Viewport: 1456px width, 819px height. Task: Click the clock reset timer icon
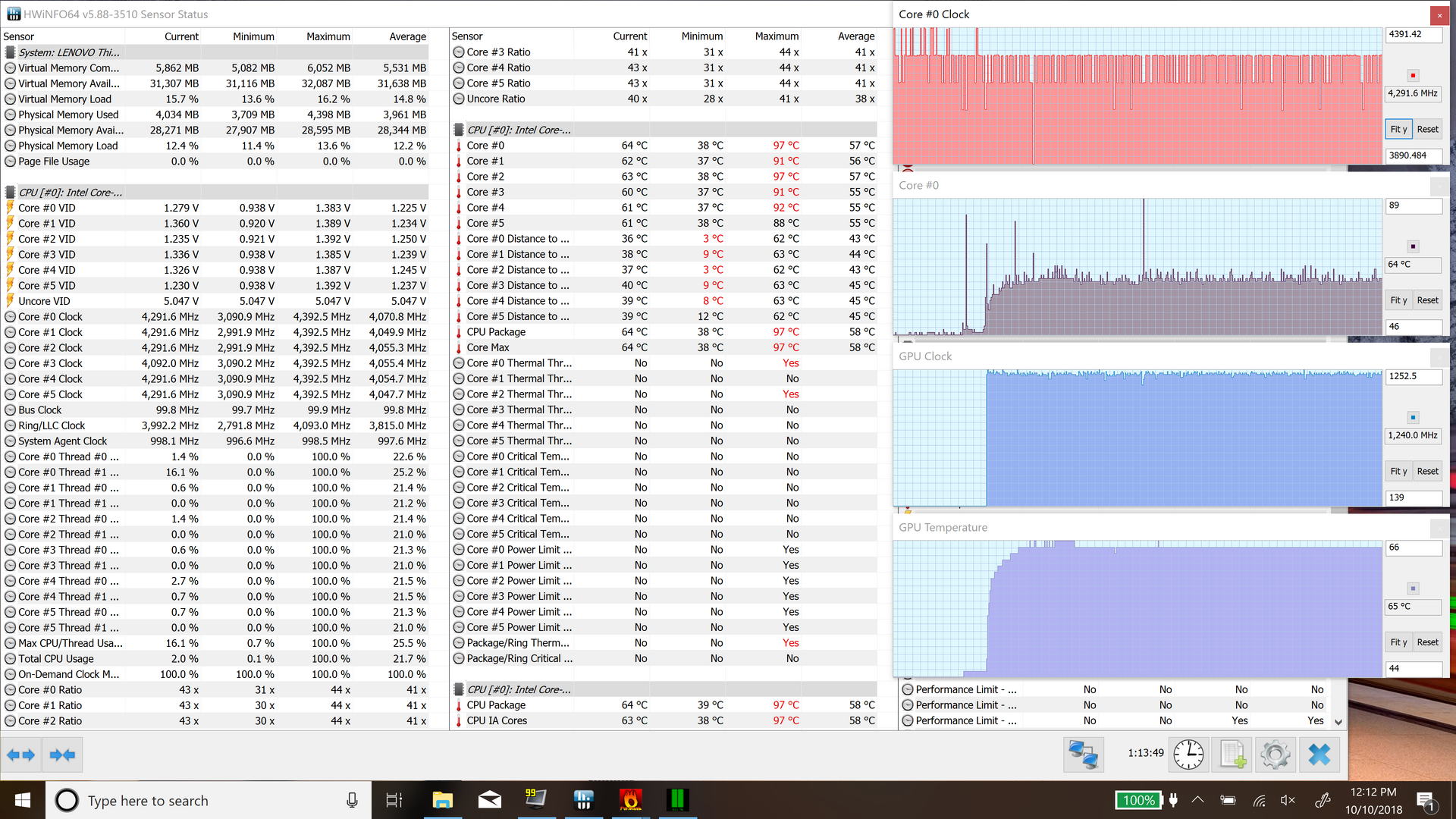coord(1188,755)
